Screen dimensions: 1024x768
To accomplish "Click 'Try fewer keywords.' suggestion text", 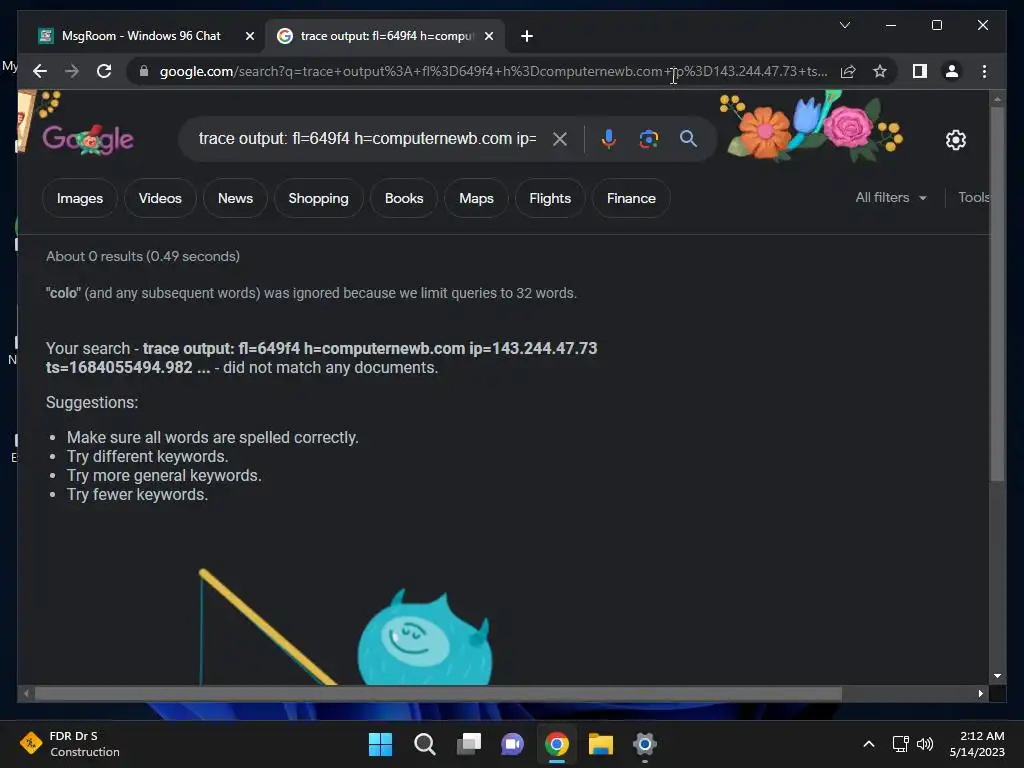I will point(137,494).
